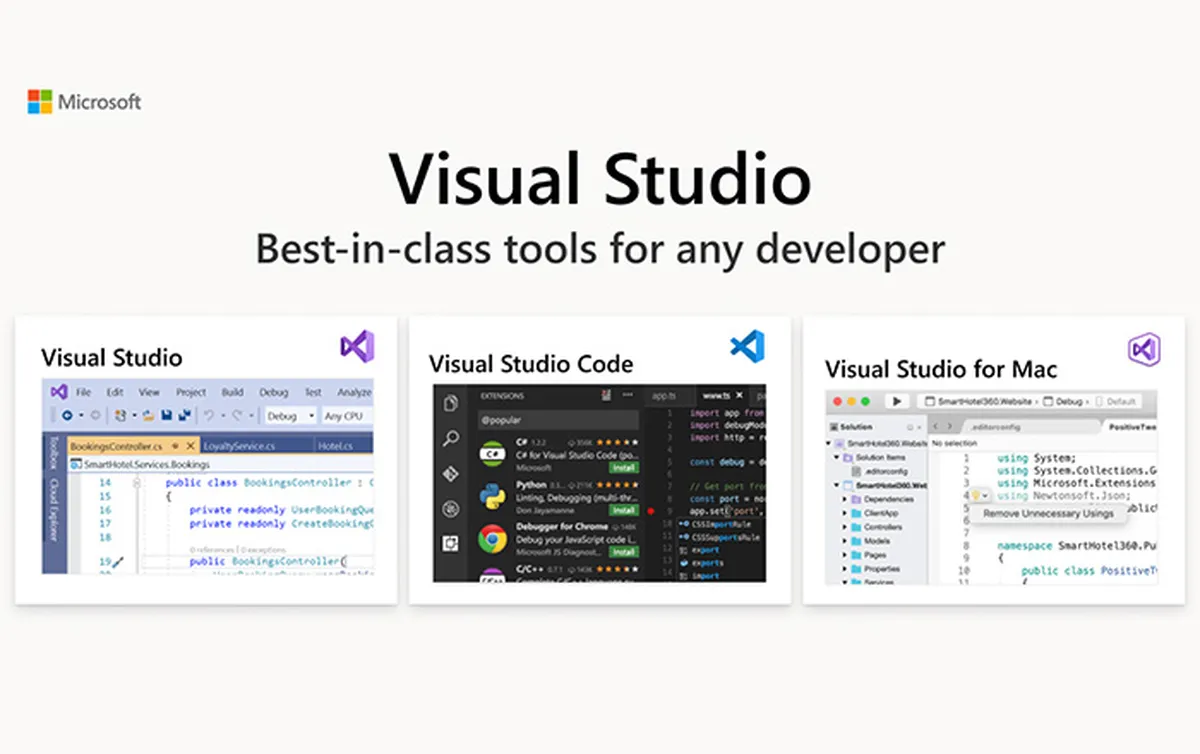Open the Project menu in Visual Studio

point(191,392)
